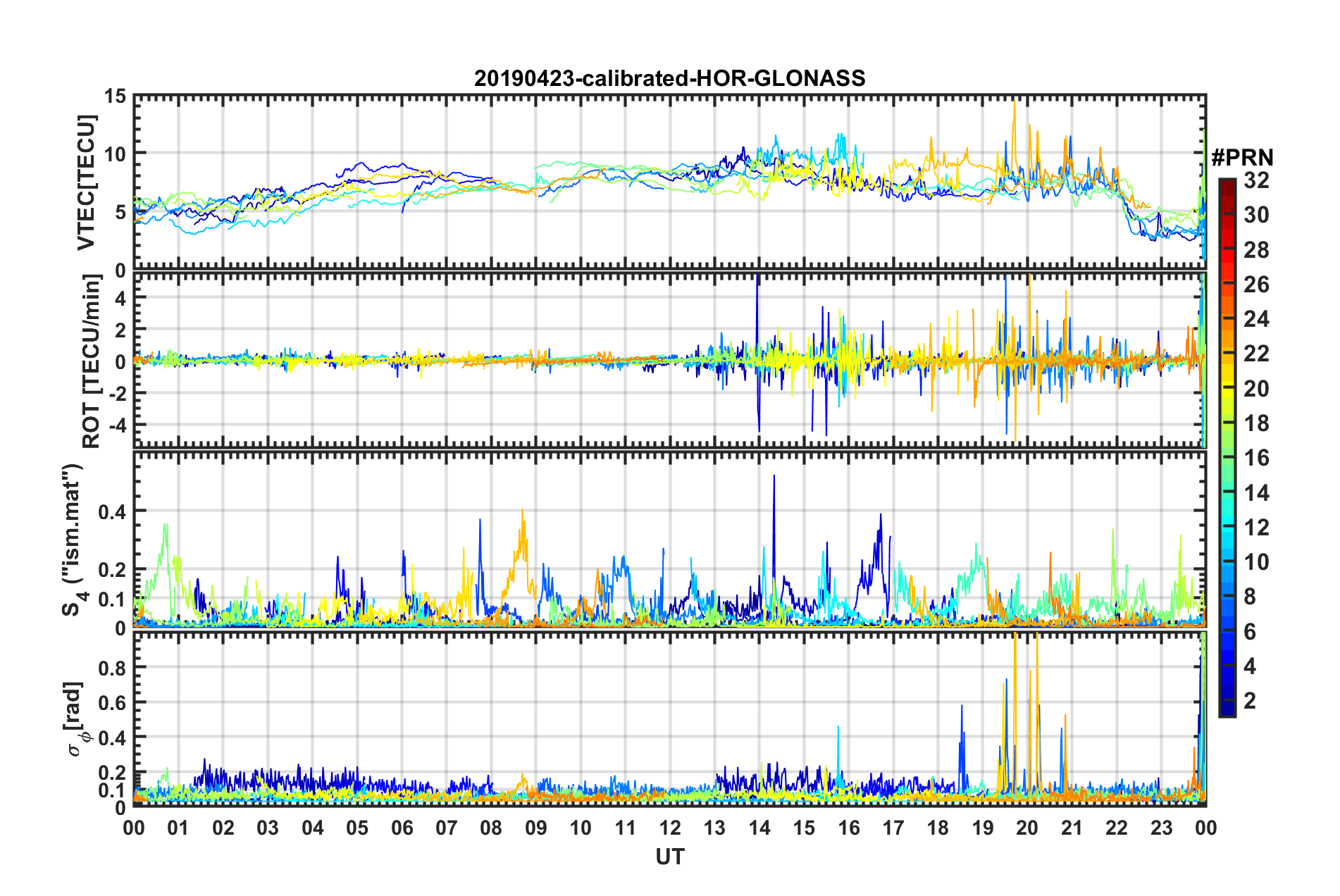Select the ROT [TECU/min] axis label

[x=91, y=361]
